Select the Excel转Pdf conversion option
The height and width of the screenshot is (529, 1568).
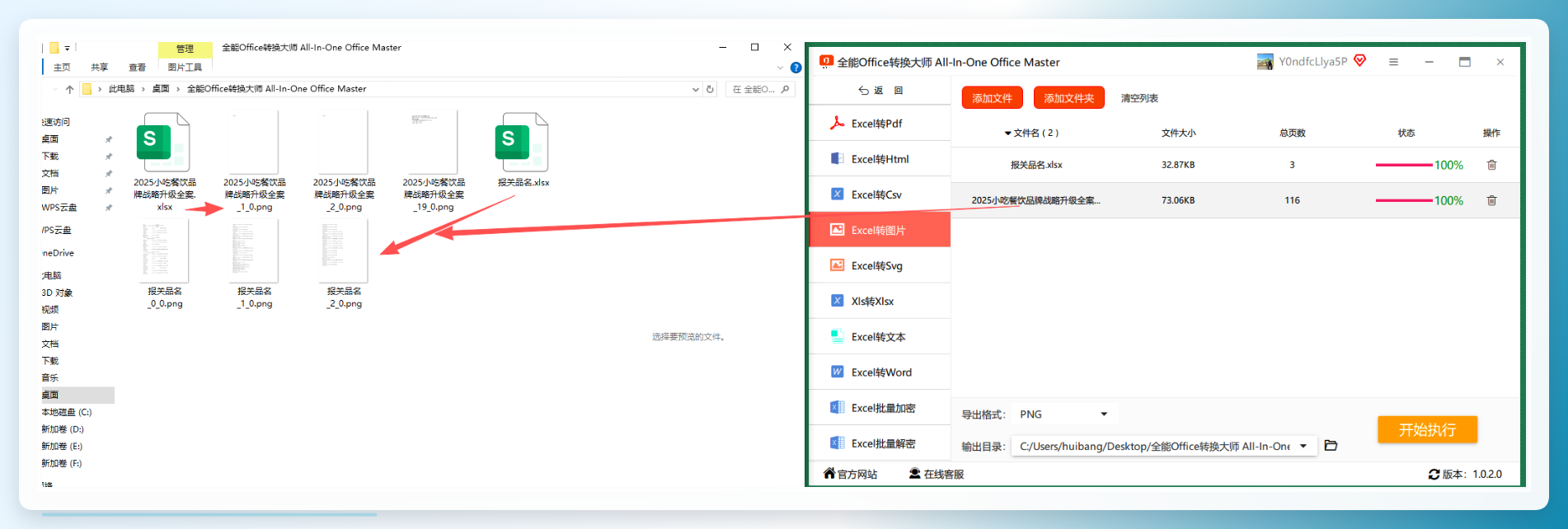point(880,124)
